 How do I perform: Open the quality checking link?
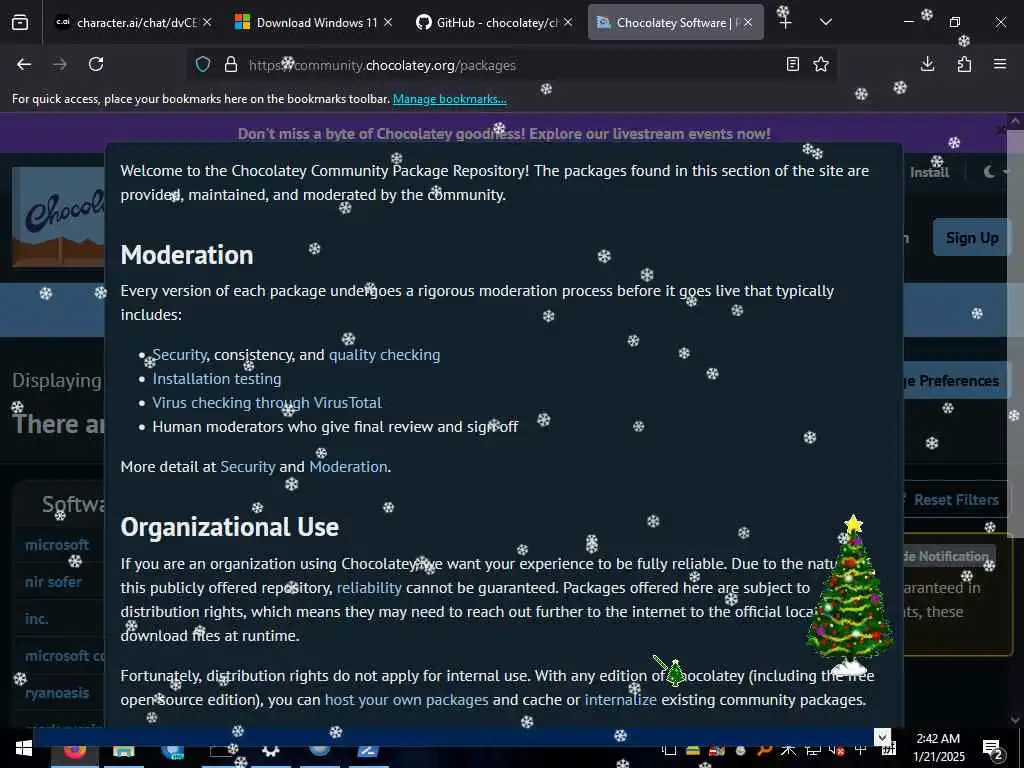tap(384, 355)
